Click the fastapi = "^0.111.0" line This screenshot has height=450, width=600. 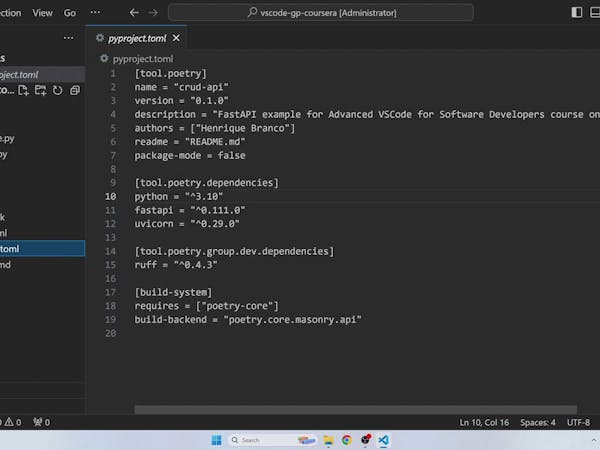coord(190,210)
